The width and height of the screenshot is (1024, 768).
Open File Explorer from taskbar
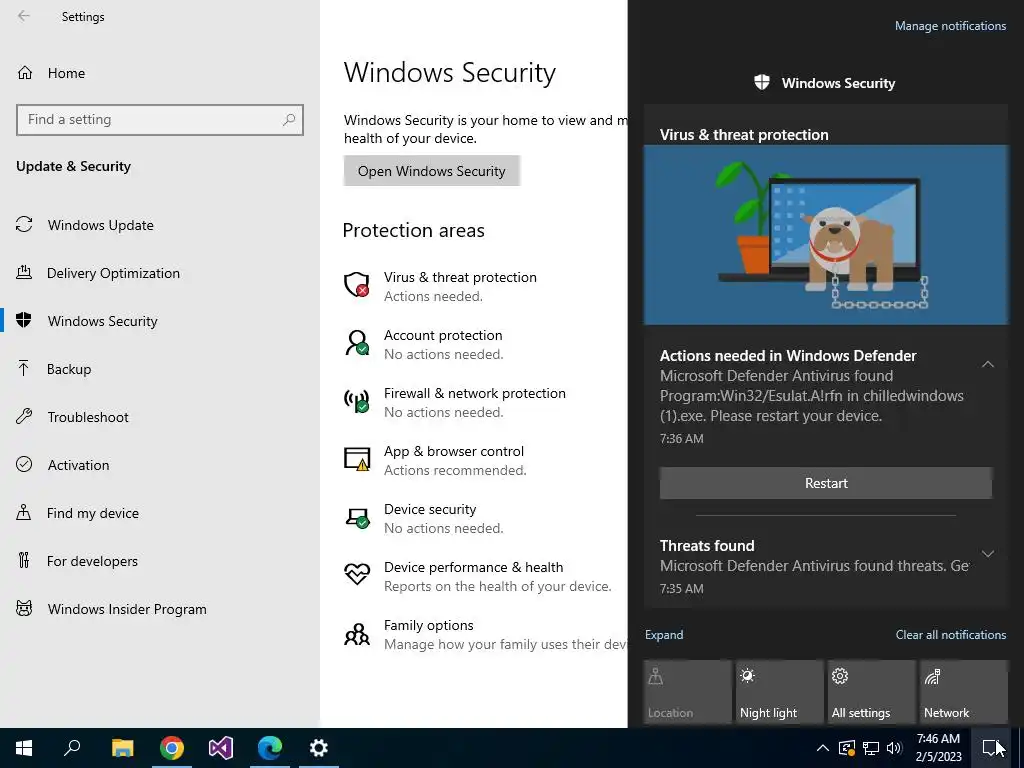pos(122,748)
